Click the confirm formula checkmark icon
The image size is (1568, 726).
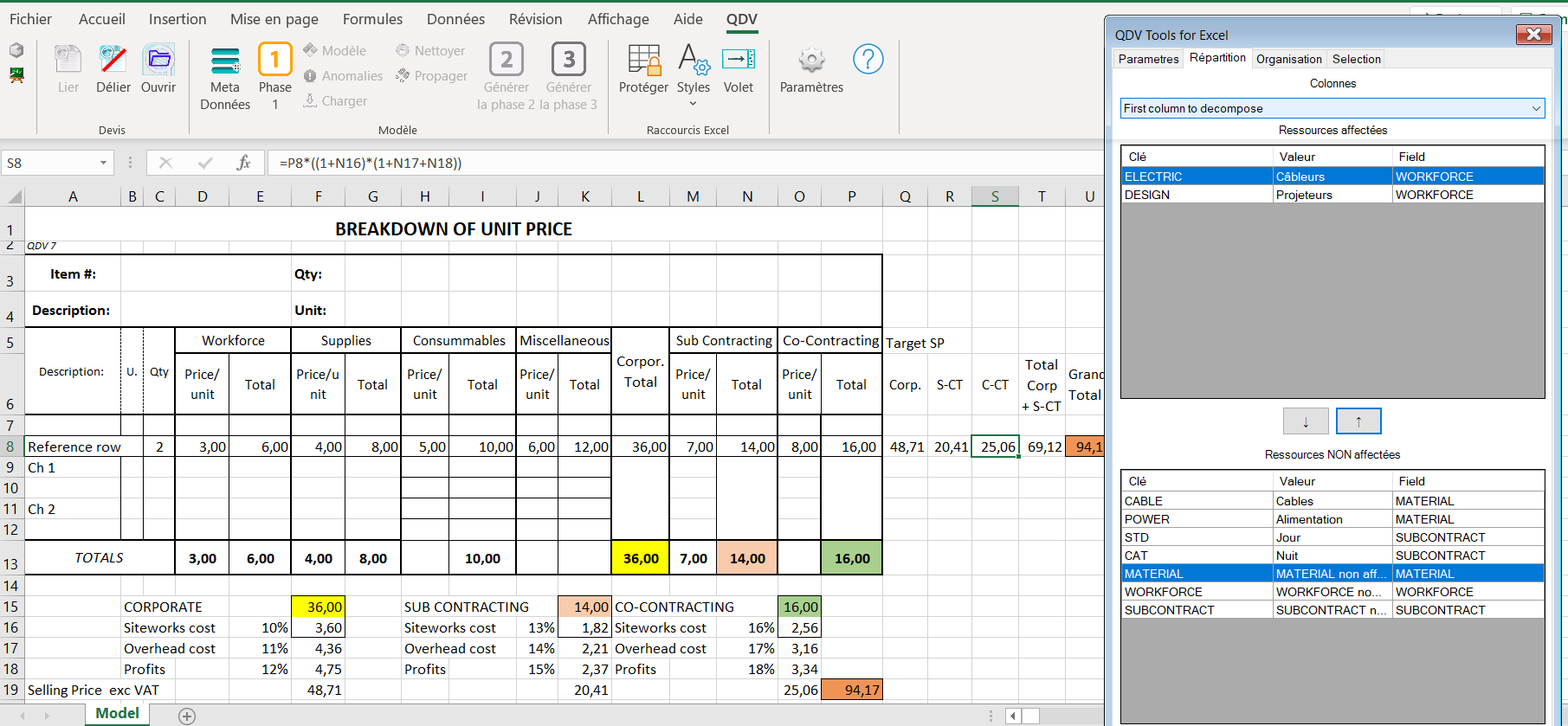coord(205,163)
